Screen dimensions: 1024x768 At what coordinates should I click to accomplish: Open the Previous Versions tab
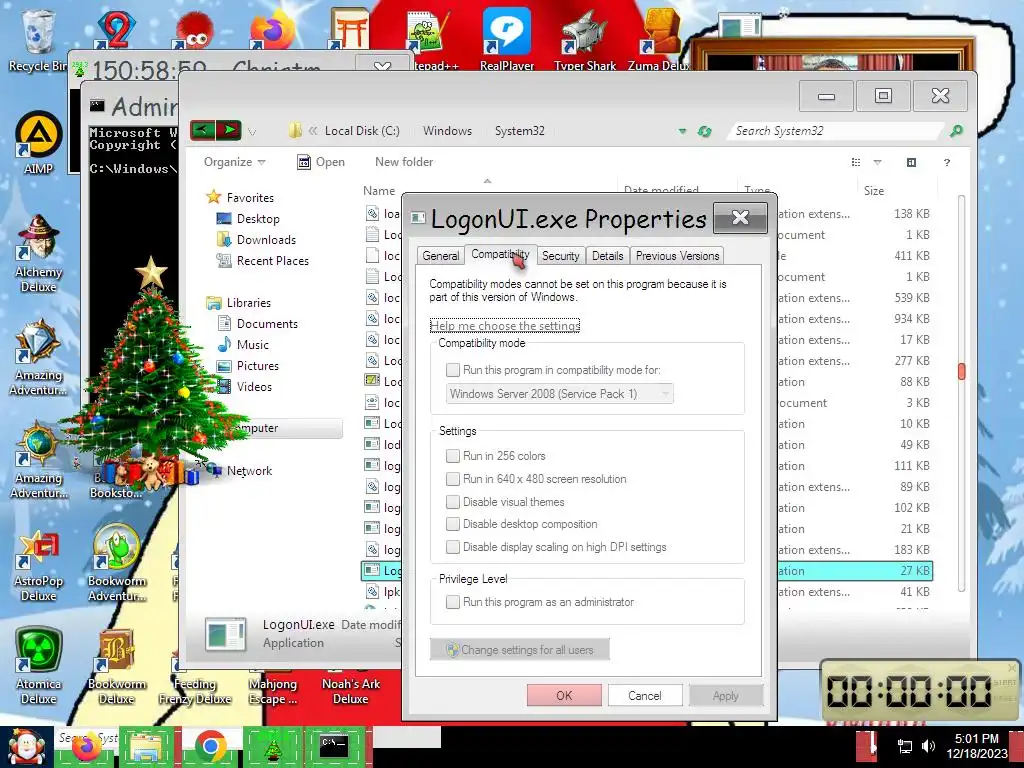[x=677, y=256]
